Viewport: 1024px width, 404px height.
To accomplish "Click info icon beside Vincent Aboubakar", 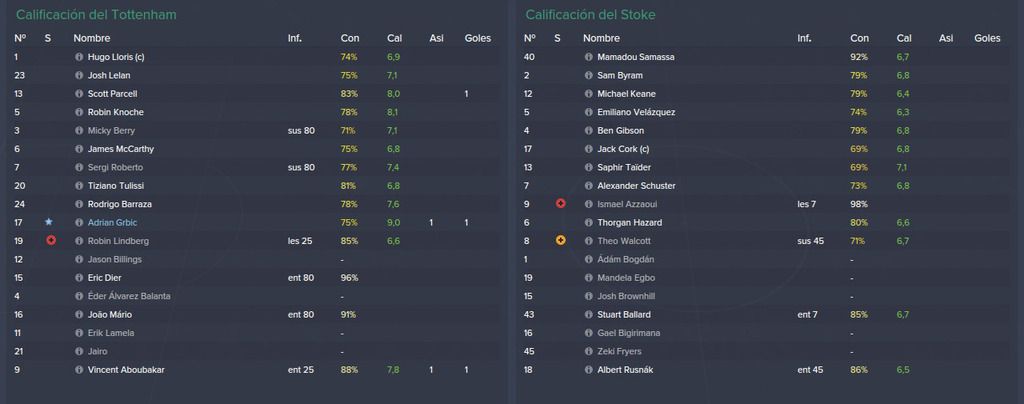I will (79, 370).
